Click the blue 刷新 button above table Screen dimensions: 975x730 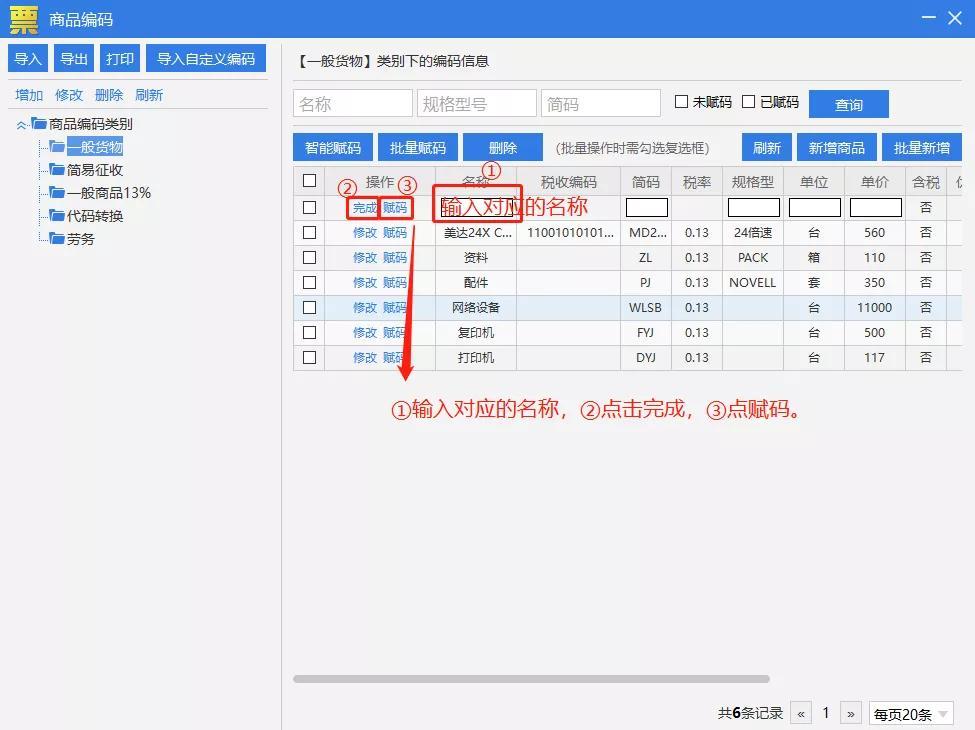click(767, 147)
